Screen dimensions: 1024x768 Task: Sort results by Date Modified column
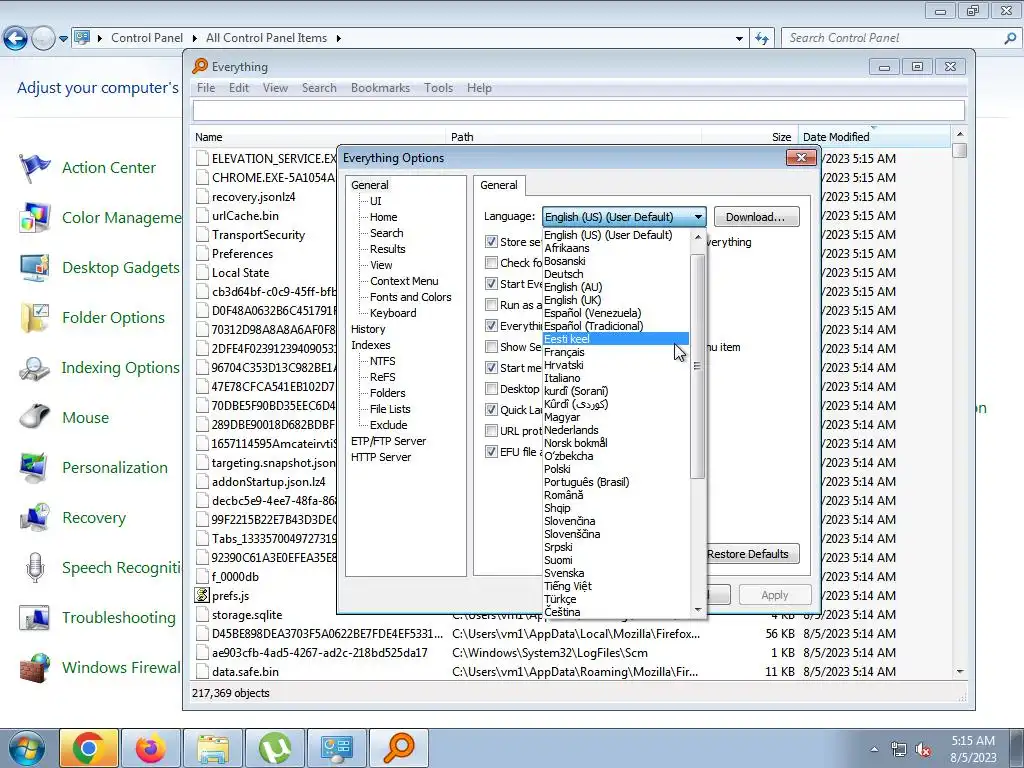click(875, 136)
